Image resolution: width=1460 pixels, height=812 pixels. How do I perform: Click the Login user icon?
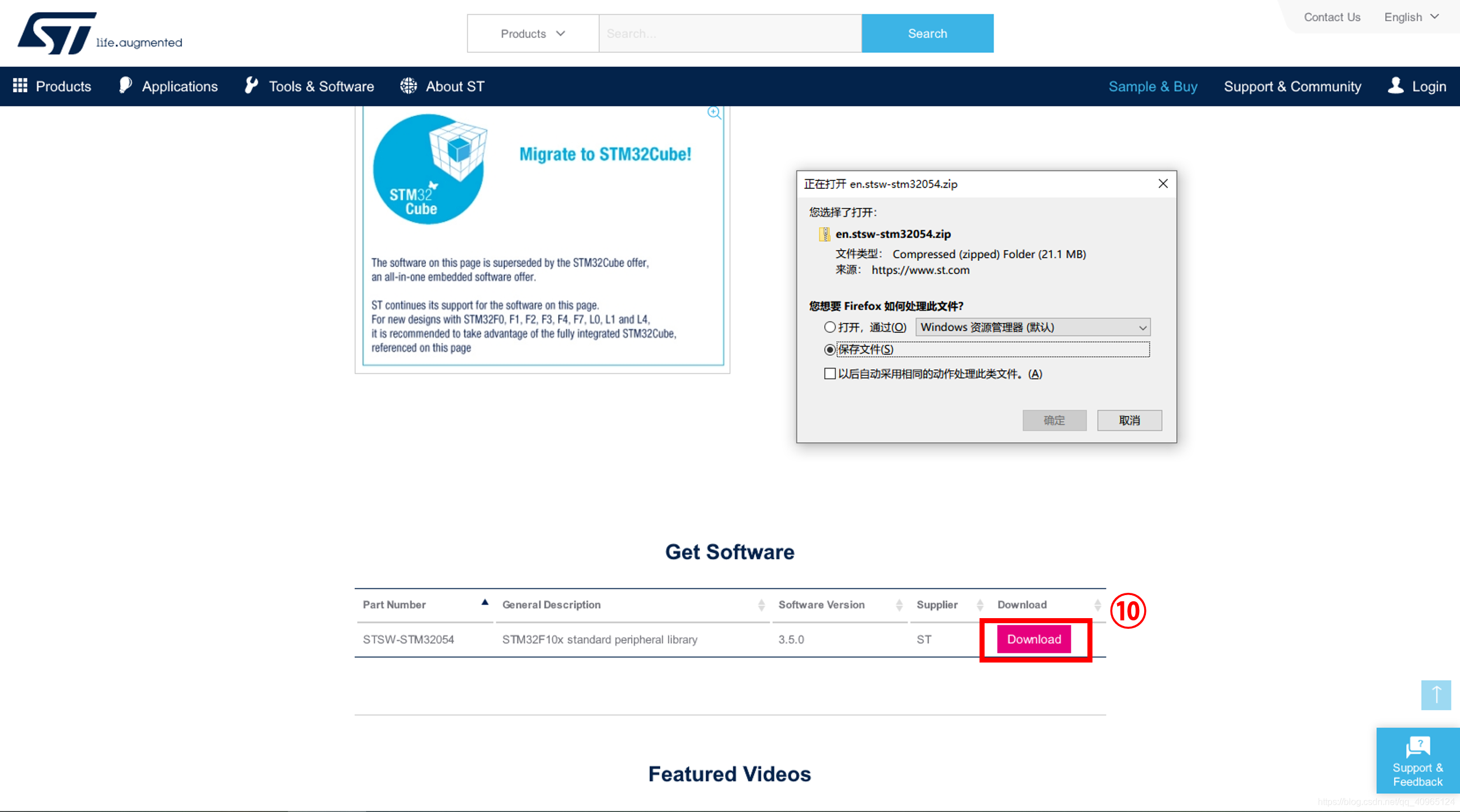pos(1395,85)
